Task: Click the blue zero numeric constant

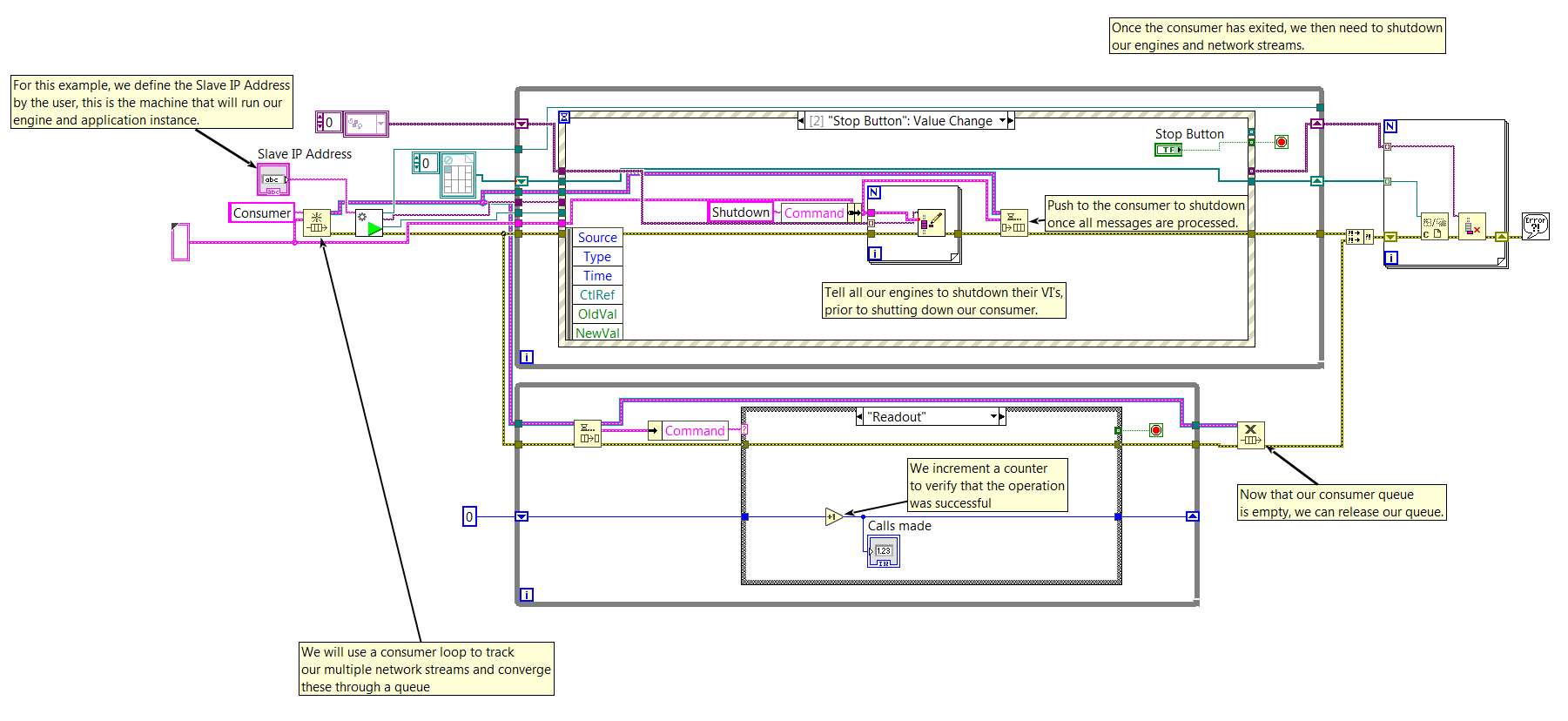Action: click(469, 517)
